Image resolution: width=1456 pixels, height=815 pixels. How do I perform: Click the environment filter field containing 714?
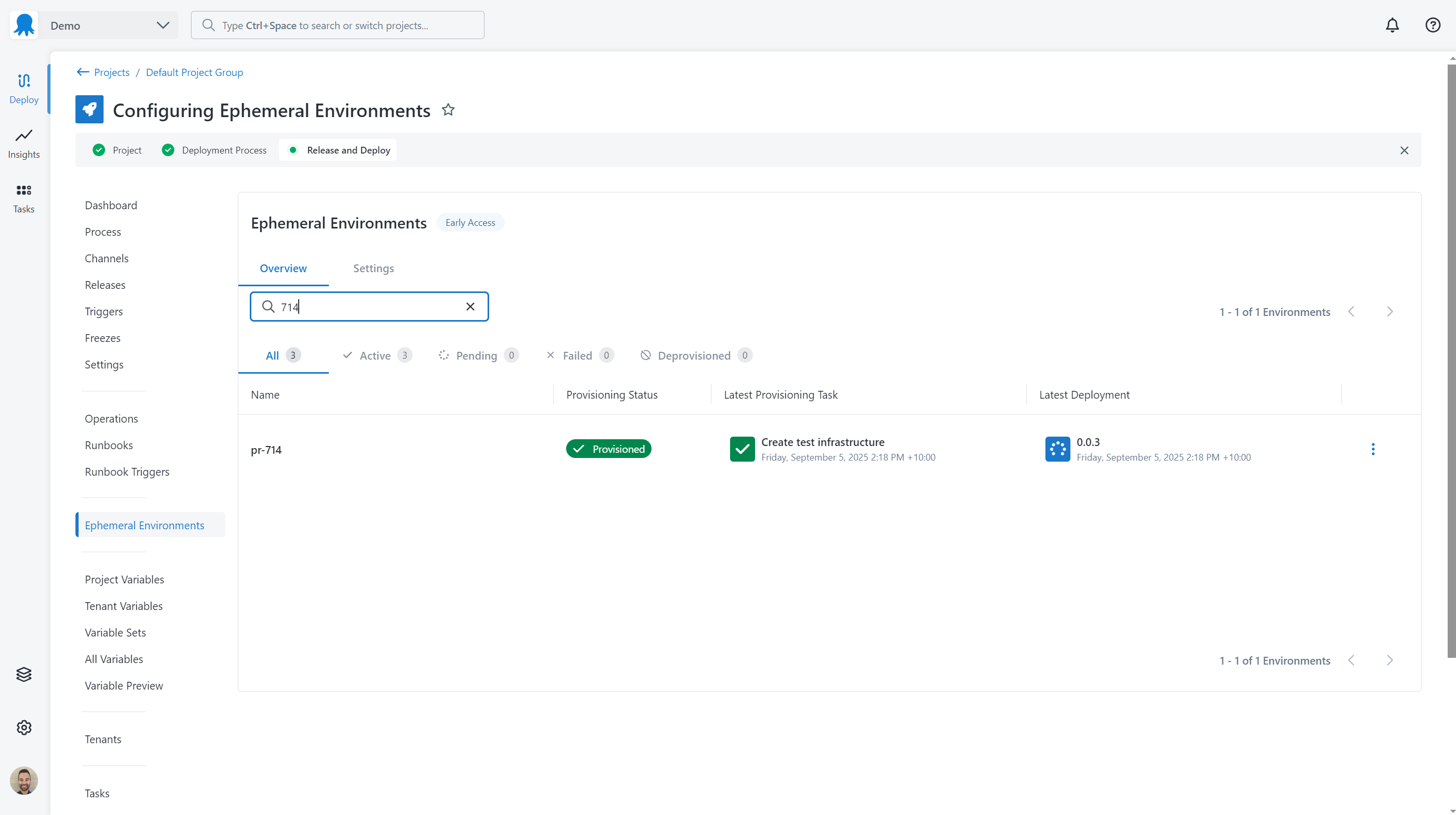[x=369, y=307]
